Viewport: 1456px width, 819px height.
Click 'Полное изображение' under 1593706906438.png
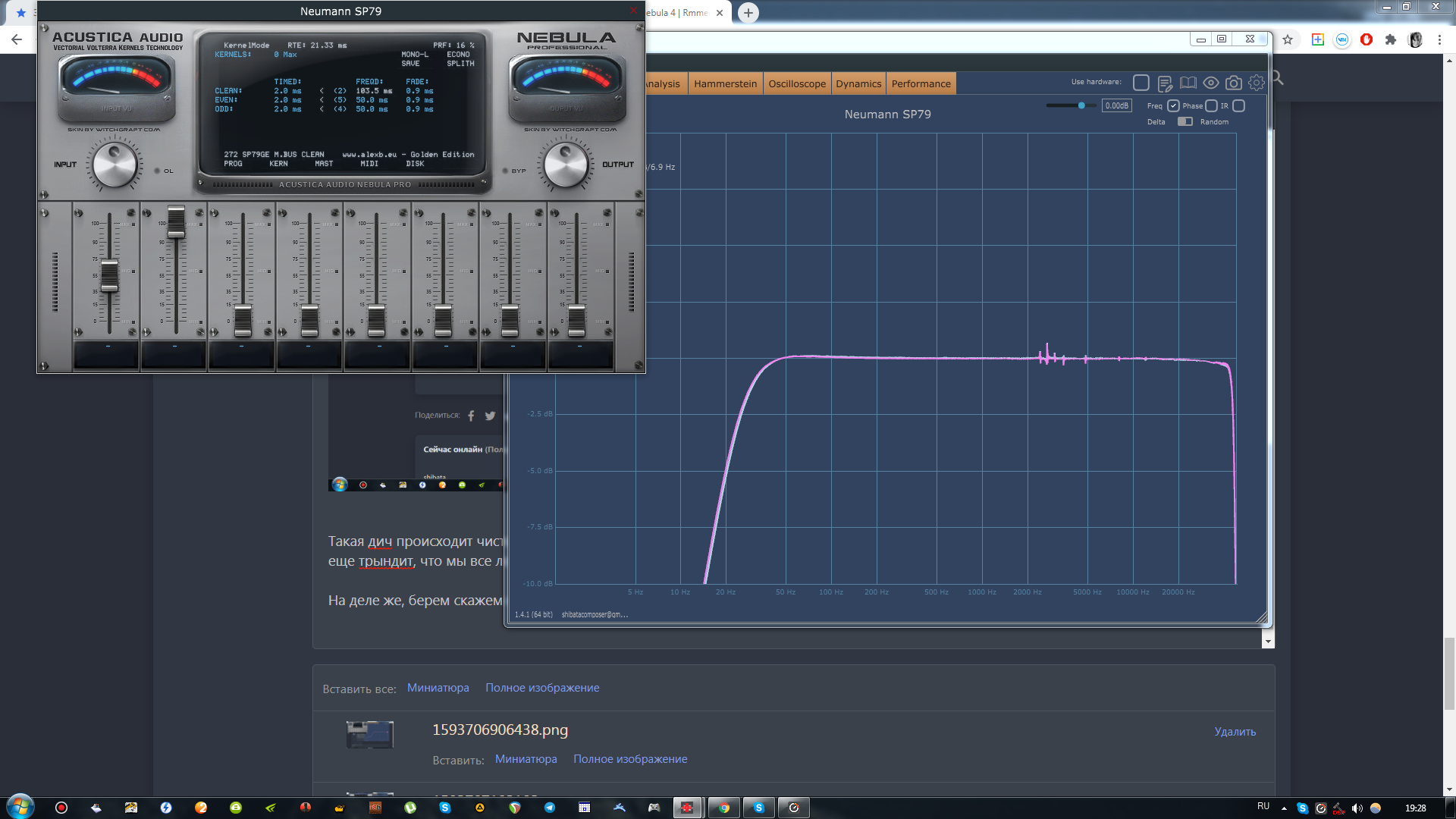click(630, 759)
